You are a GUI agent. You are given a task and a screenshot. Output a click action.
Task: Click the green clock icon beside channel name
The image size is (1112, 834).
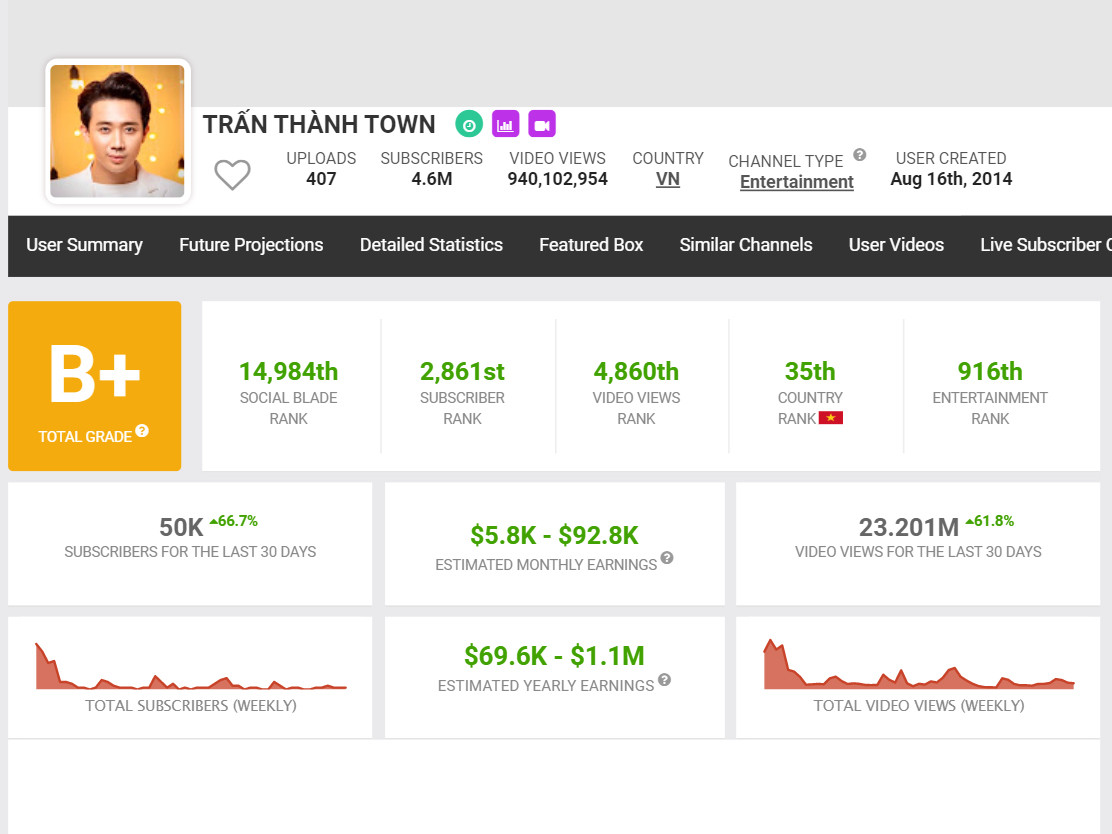[x=469, y=124]
